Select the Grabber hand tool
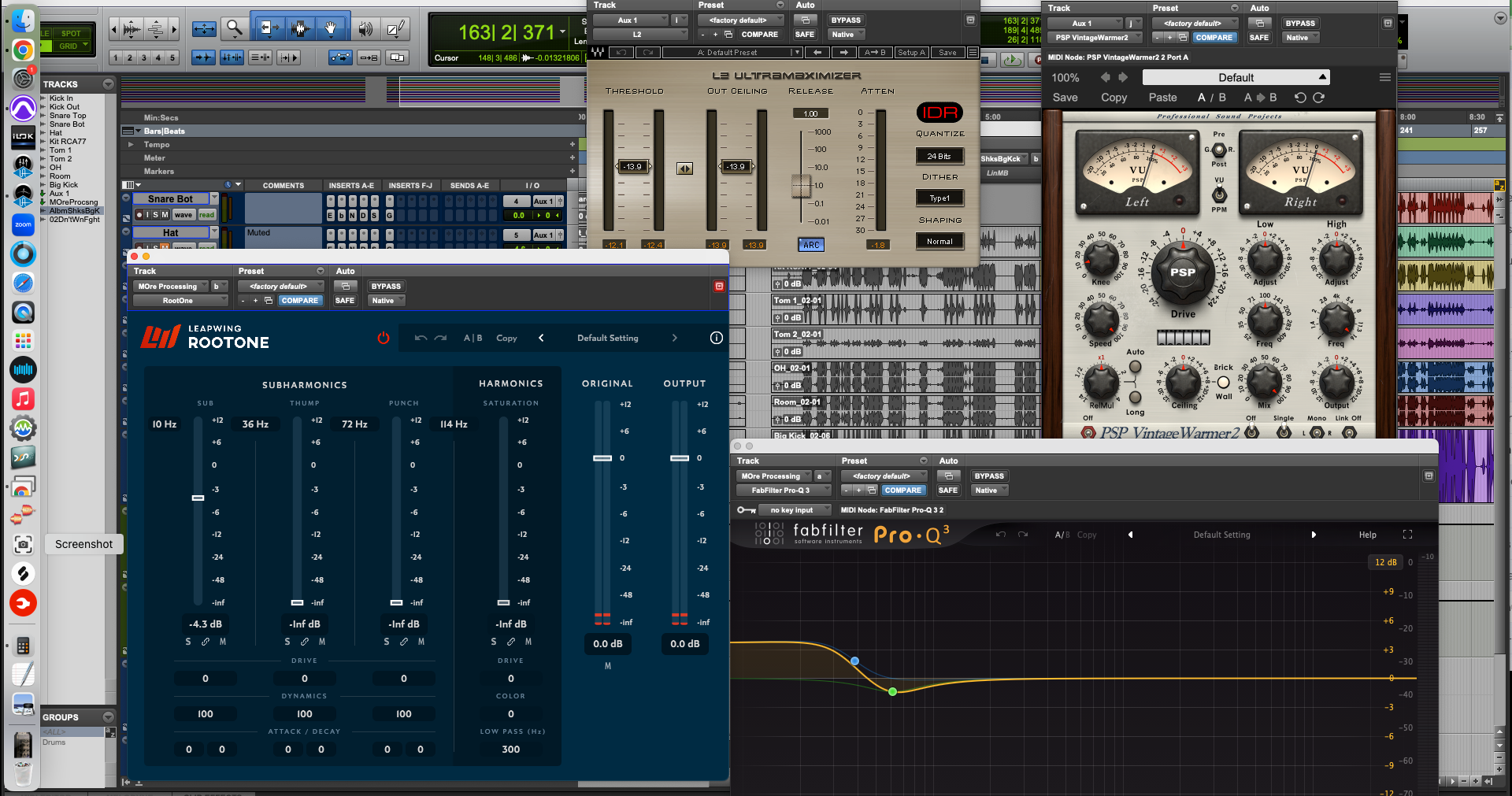This screenshot has width=1512, height=796. coord(330,29)
